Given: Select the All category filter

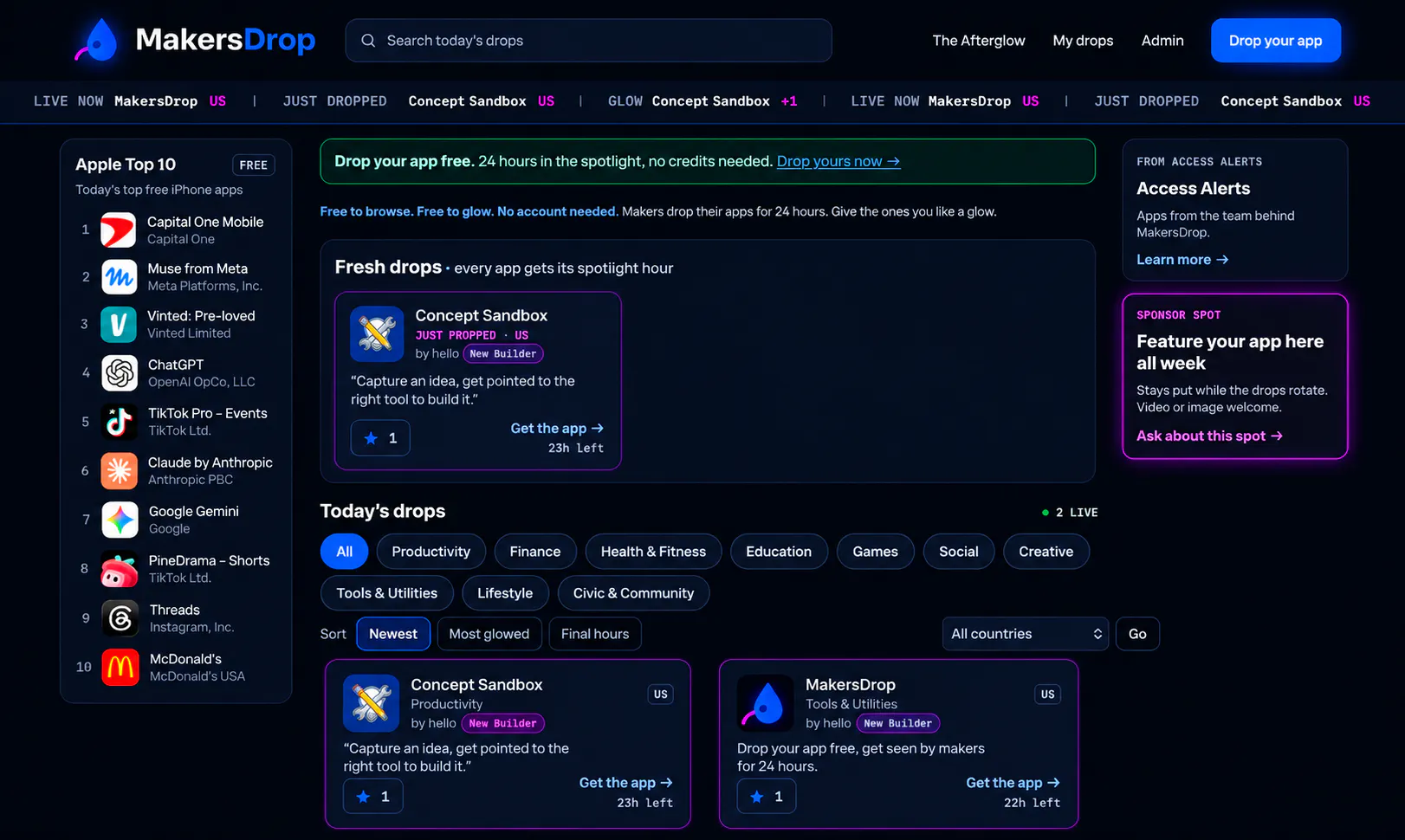Looking at the screenshot, I should 345,552.
